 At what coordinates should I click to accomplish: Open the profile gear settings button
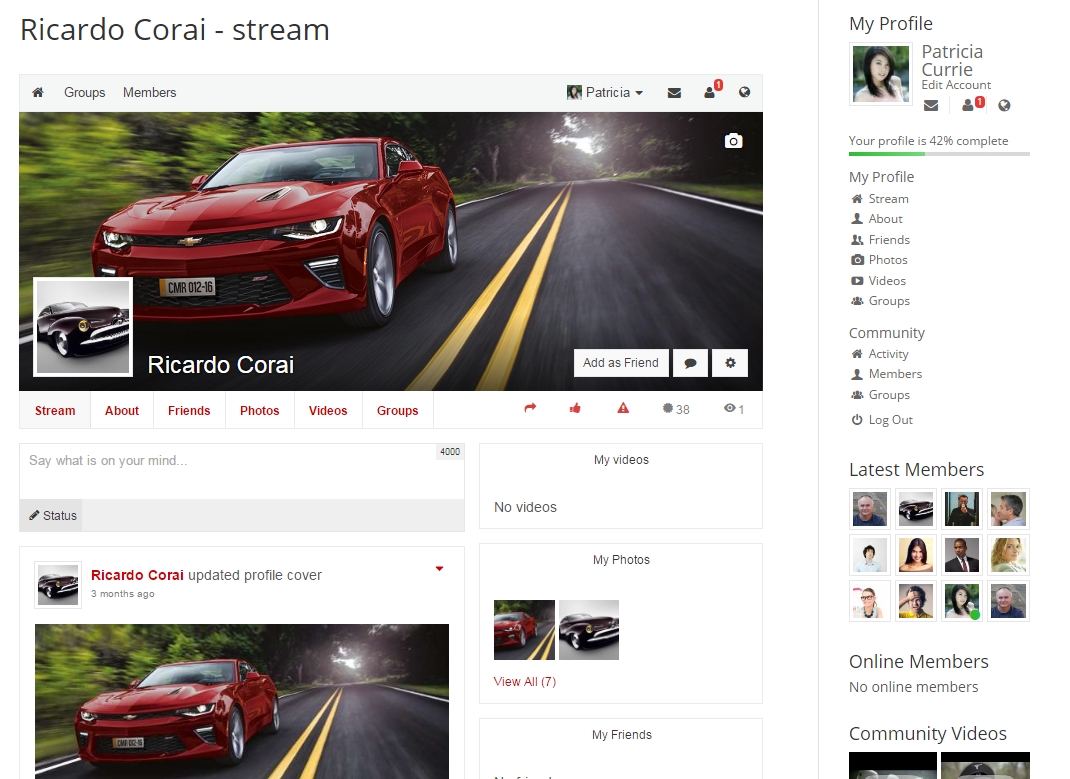click(x=730, y=363)
